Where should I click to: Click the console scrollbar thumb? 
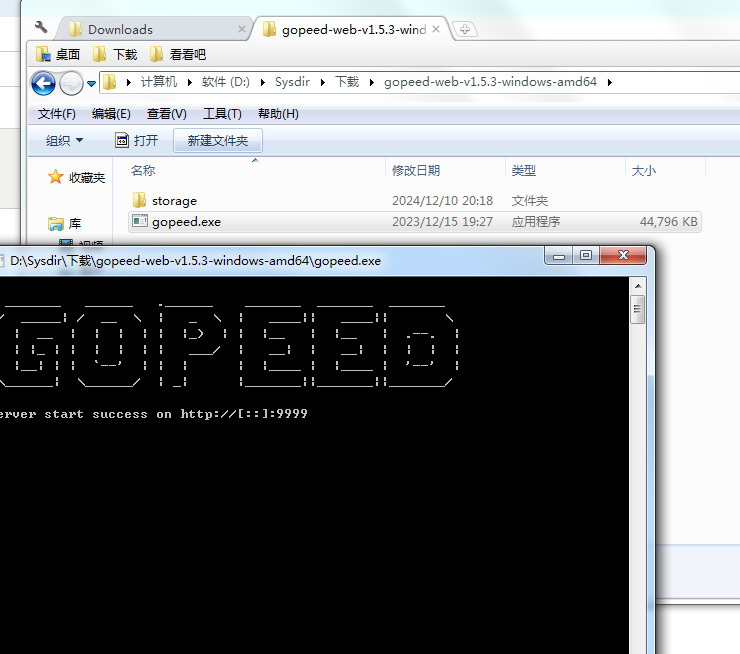pyautogui.click(x=638, y=310)
